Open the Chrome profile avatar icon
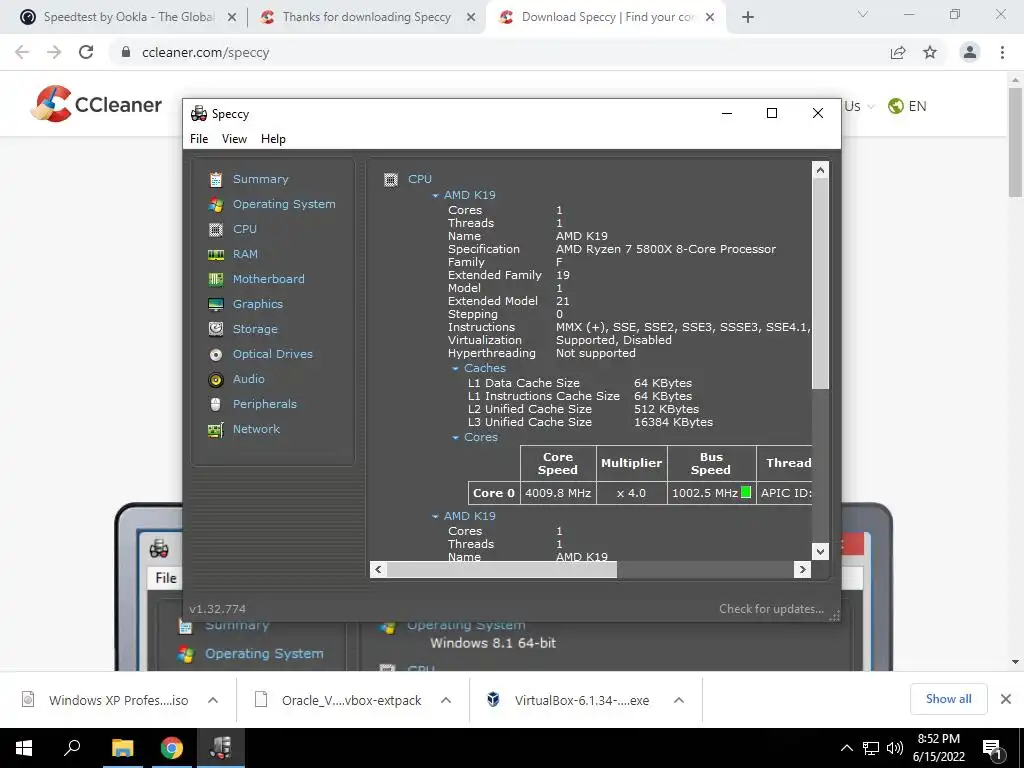Viewport: 1024px width, 768px height. 970,52
